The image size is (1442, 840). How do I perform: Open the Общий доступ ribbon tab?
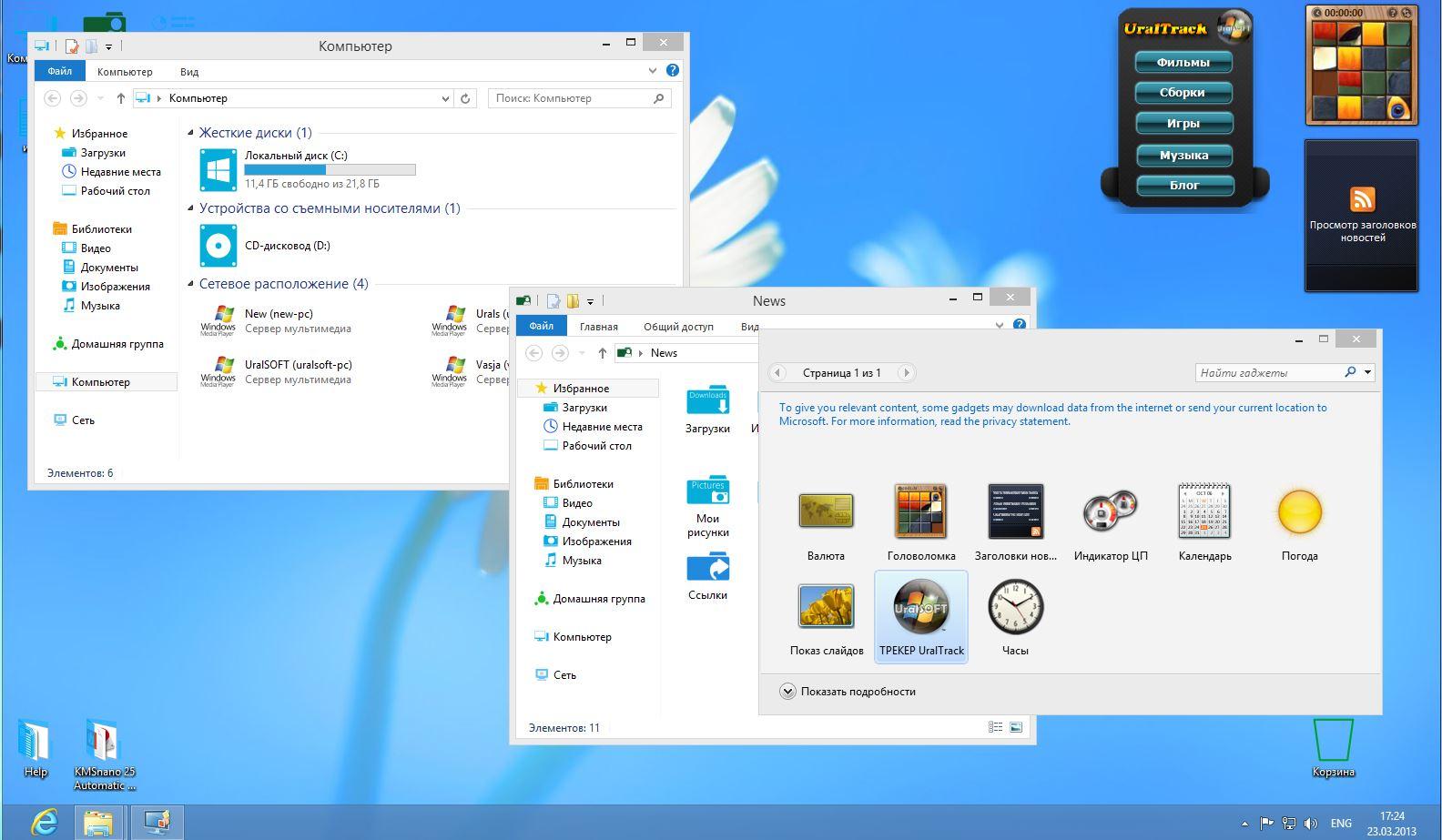(x=678, y=327)
